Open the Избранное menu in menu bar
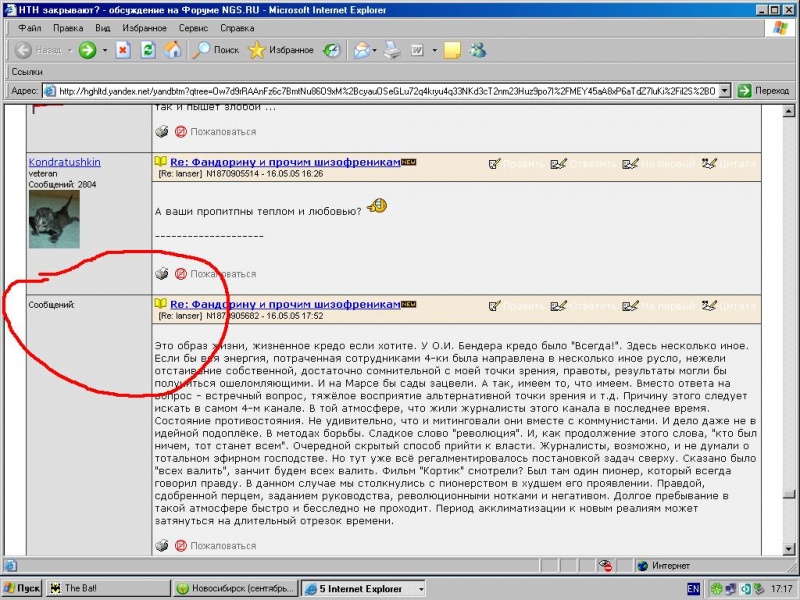800x600 pixels. 143,28
